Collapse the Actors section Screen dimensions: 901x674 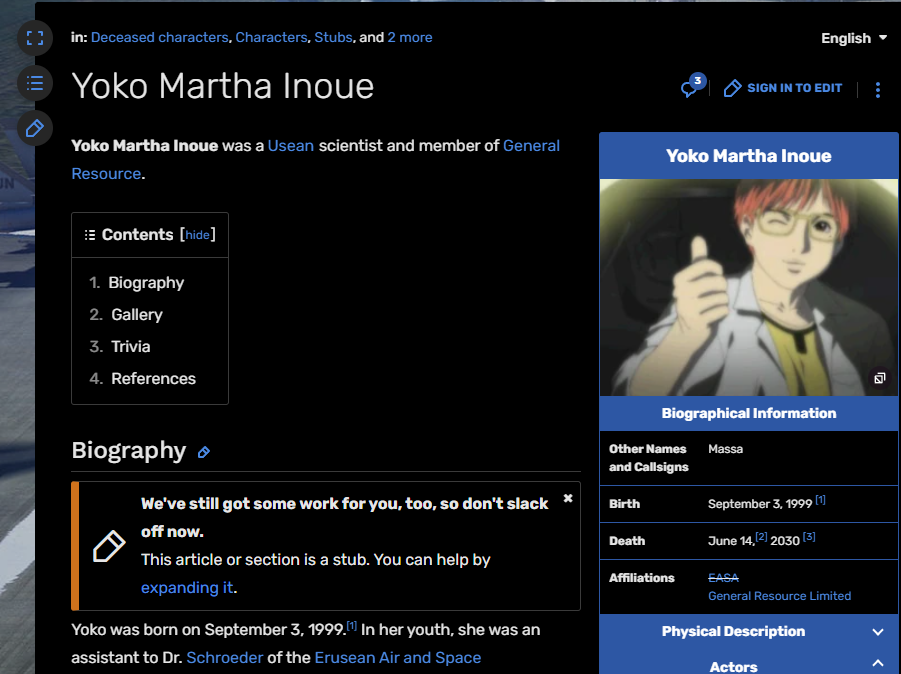pos(749,665)
